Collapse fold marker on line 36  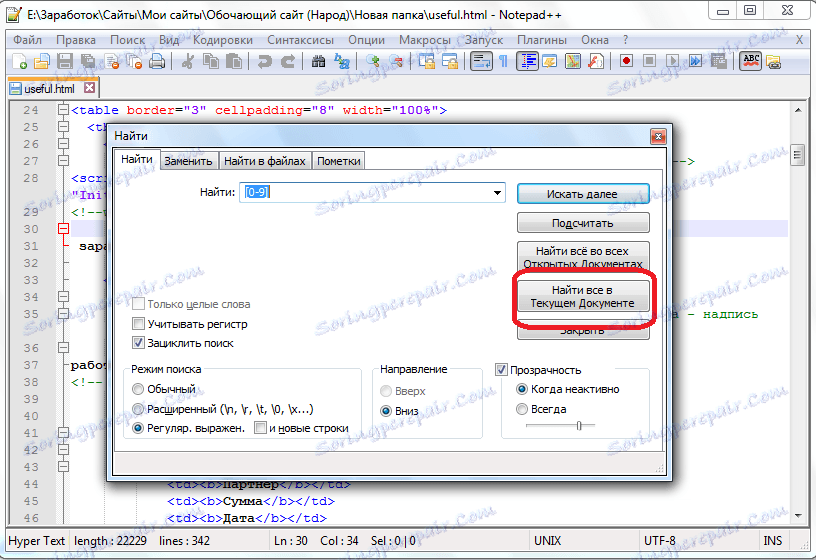[63, 348]
